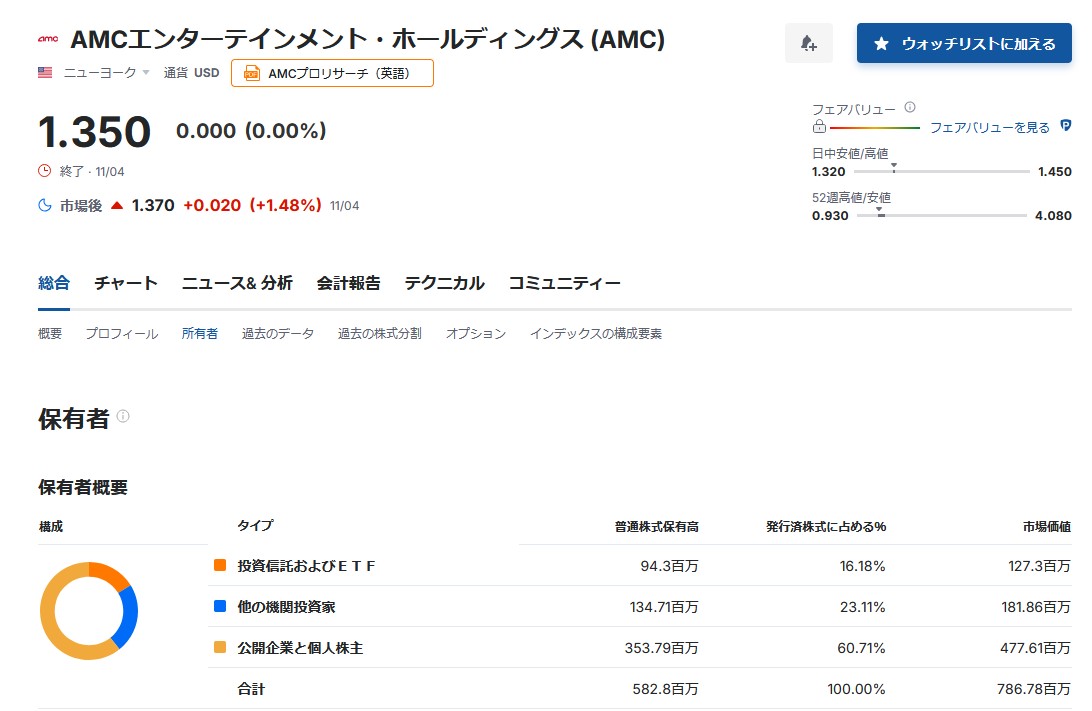
Task: Switch to the テクニカル tab
Action: (x=444, y=283)
